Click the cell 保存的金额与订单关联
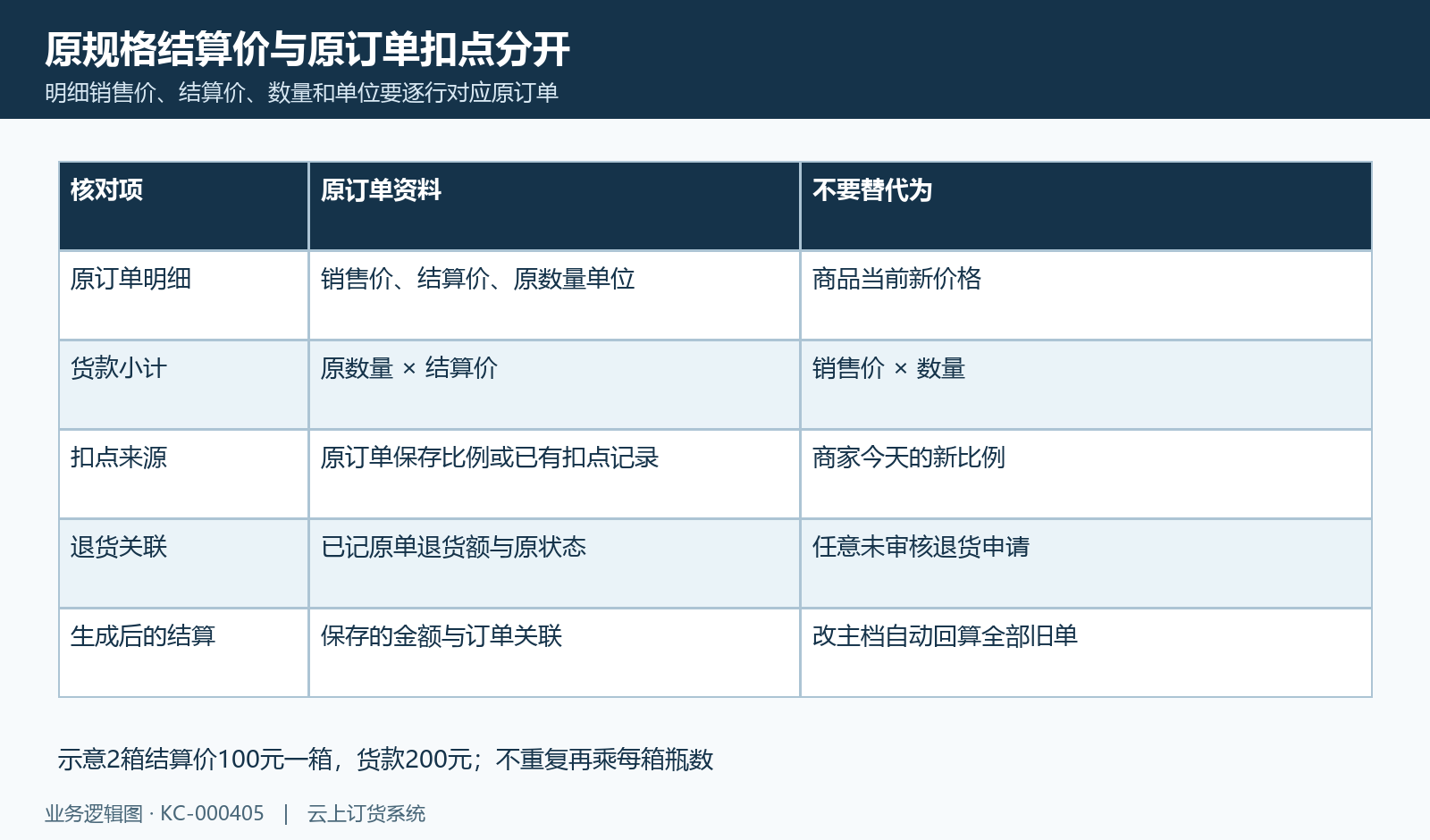Viewport: 1430px width, 840px height. click(554, 653)
